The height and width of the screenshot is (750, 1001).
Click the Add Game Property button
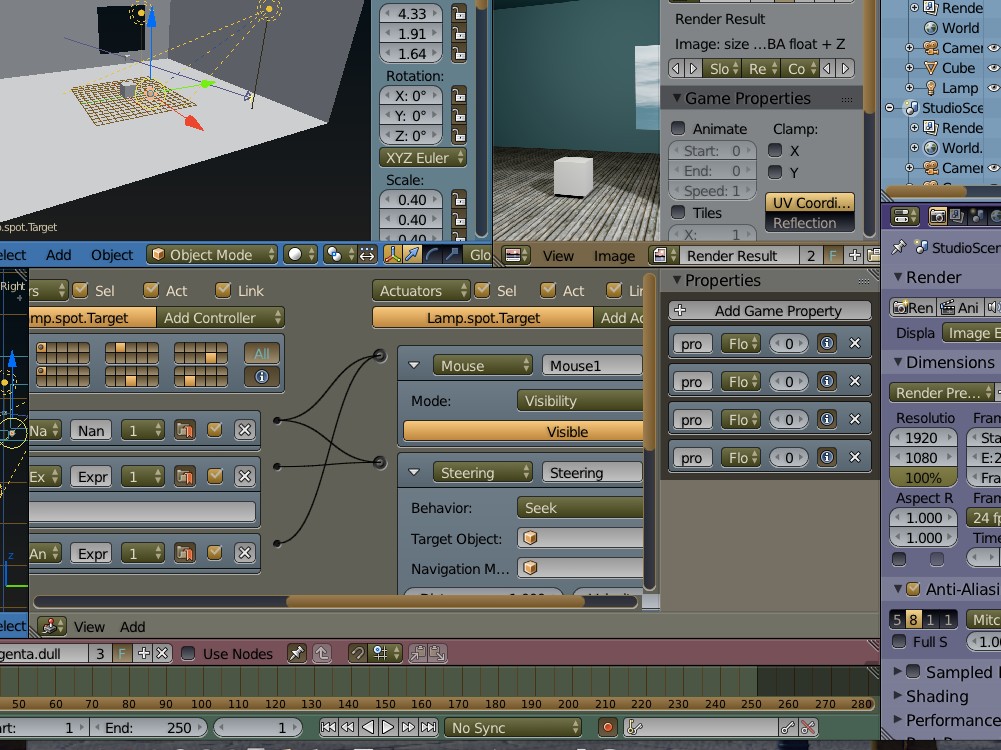[768, 311]
